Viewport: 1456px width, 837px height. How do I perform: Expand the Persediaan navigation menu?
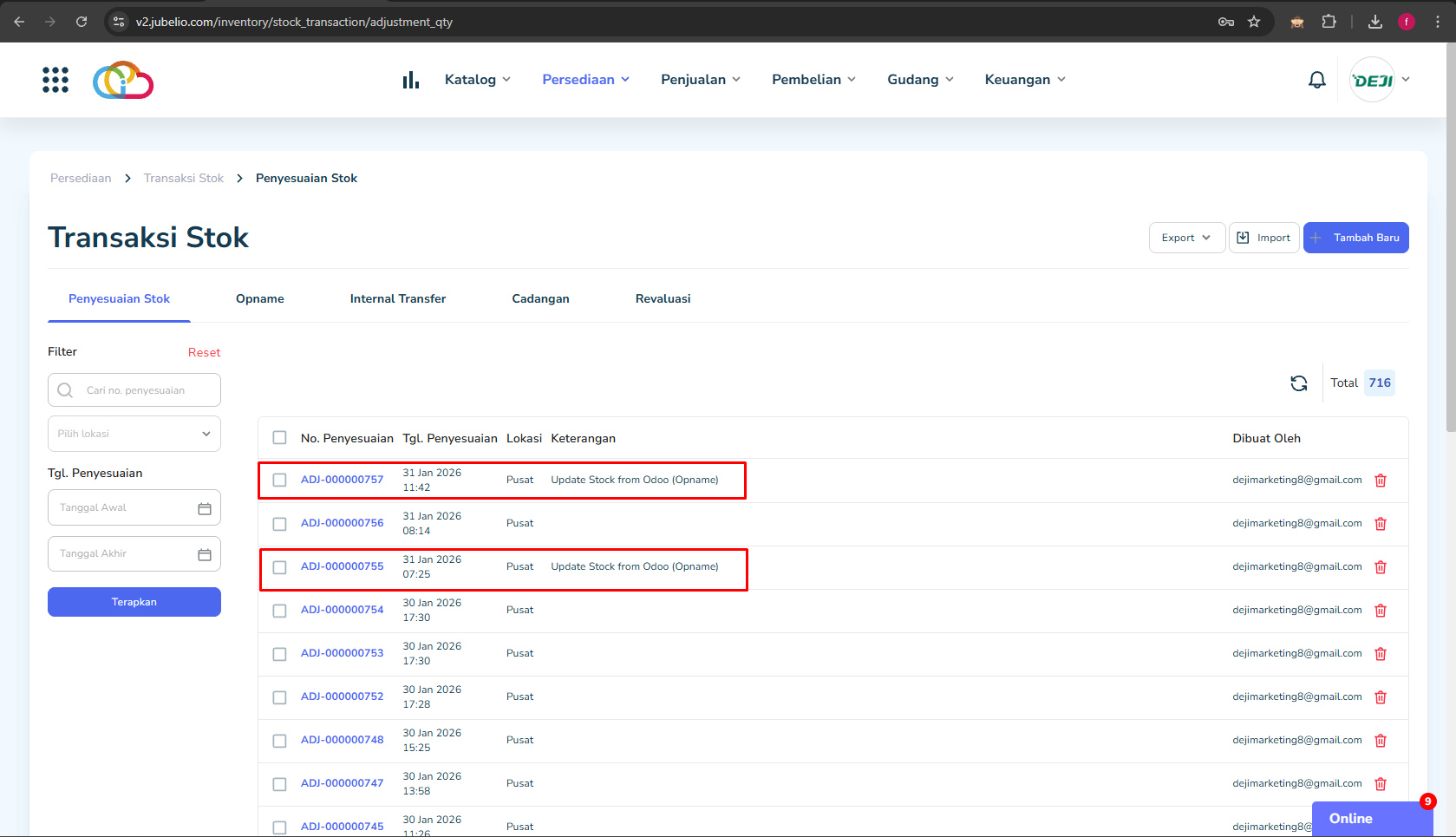(x=585, y=80)
